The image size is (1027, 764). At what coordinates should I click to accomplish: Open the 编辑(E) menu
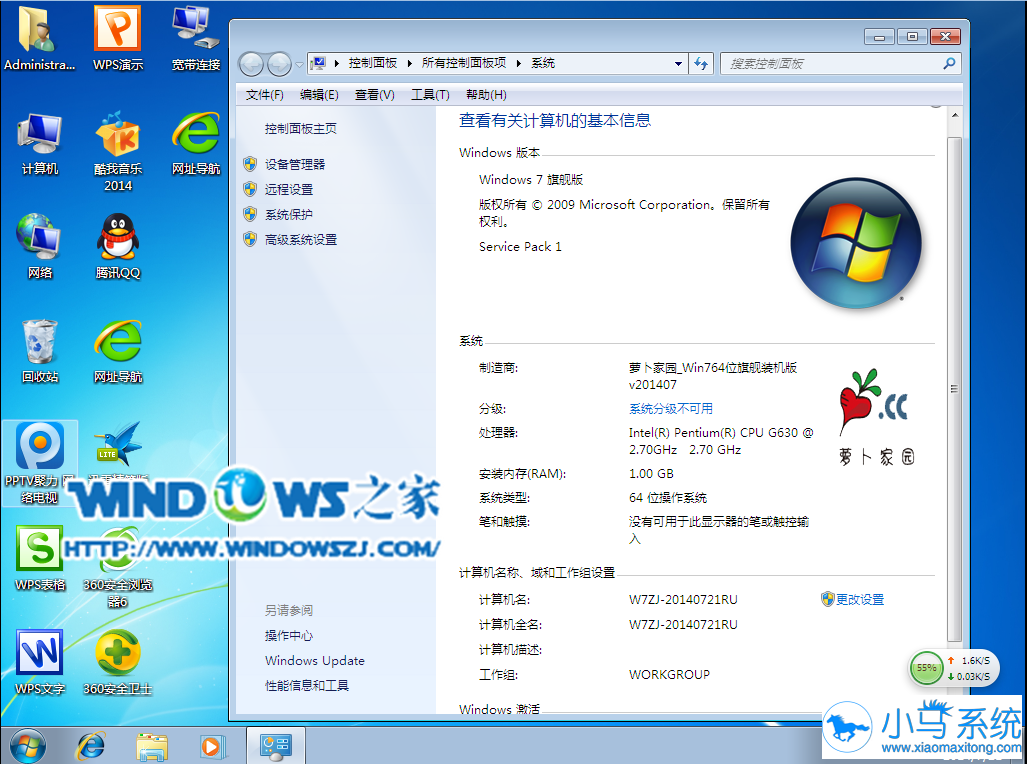319,95
